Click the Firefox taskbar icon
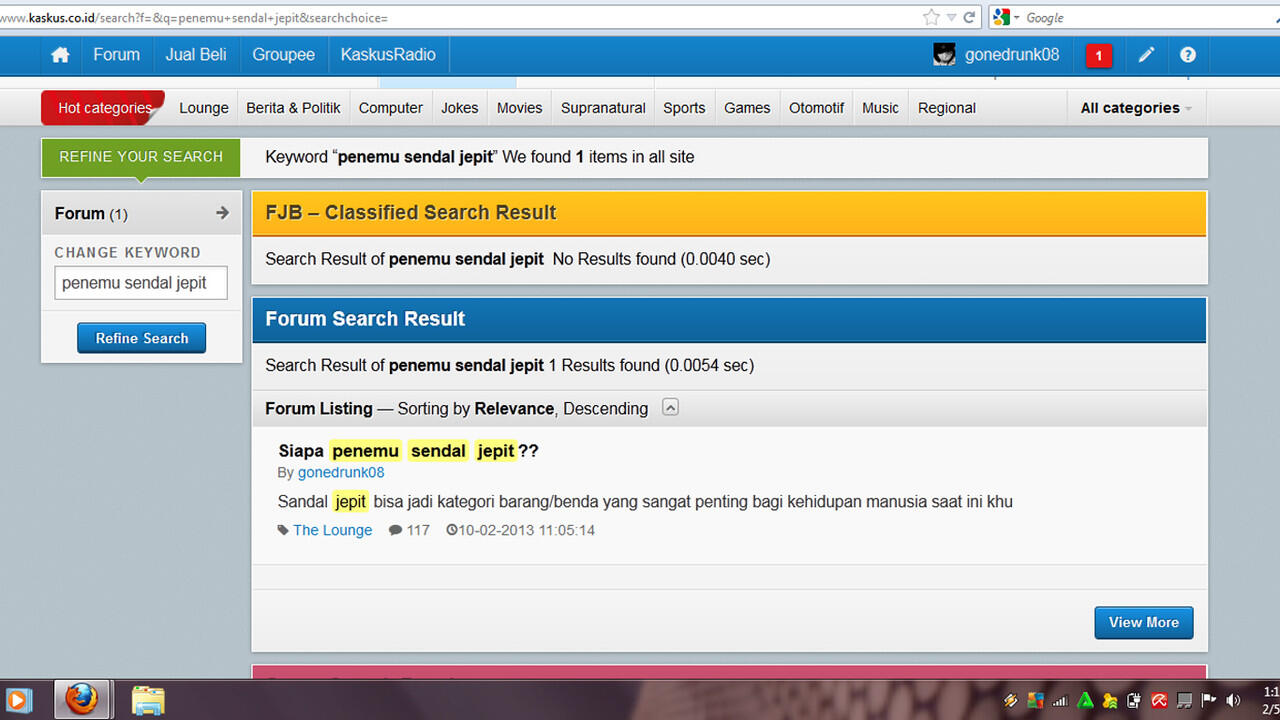Image resolution: width=1280 pixels, height=720 pixels. tap(82, 699)
